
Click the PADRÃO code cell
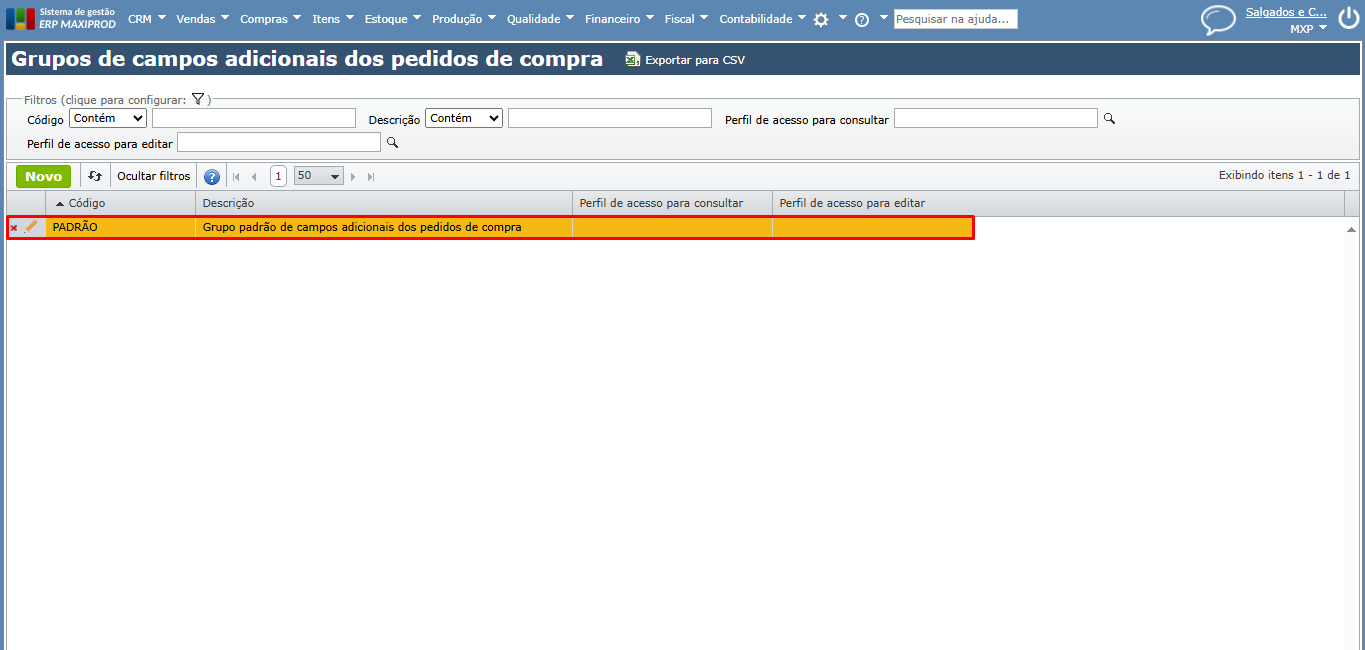(121, 228)
